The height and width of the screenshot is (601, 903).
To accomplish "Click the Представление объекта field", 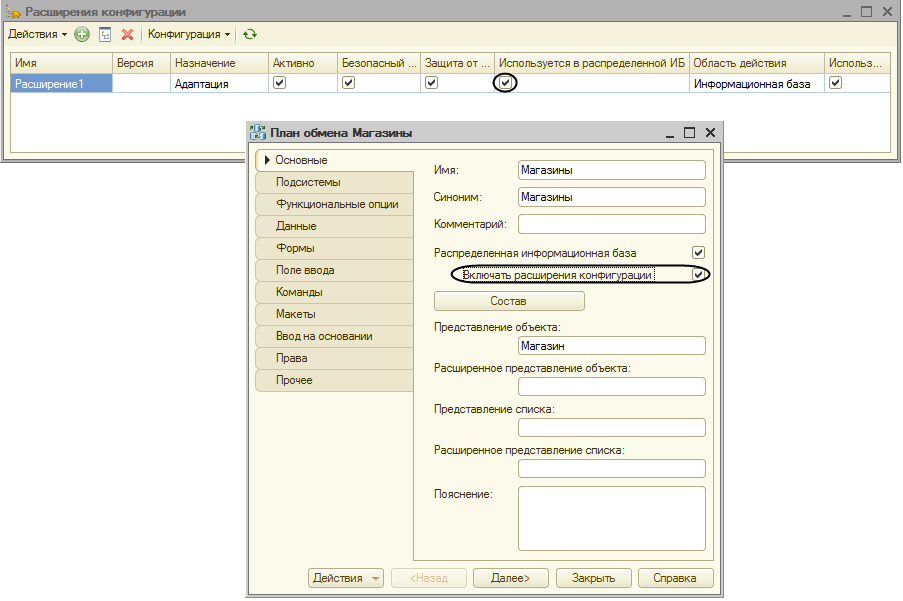I will (x=612, y=346).
